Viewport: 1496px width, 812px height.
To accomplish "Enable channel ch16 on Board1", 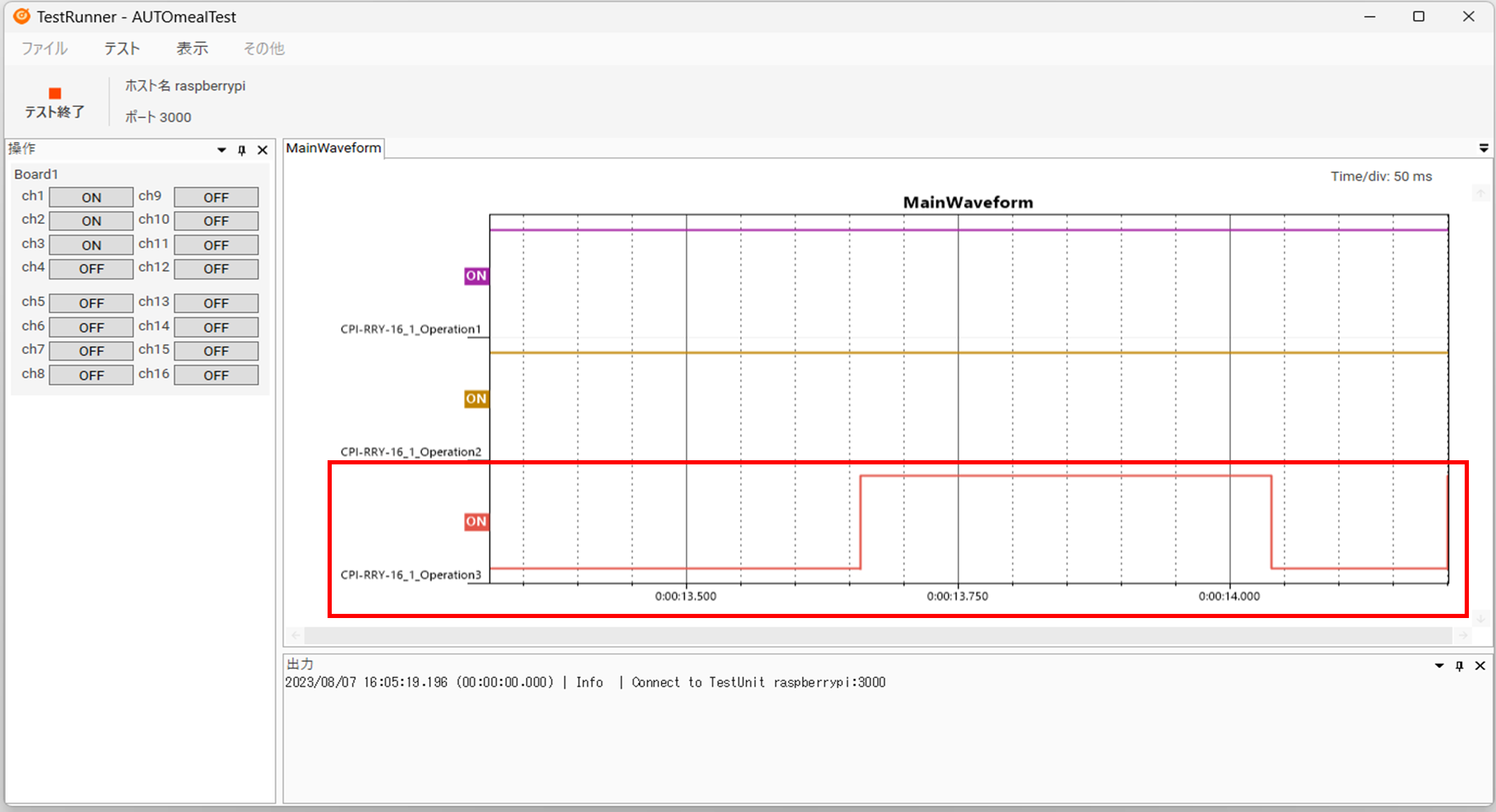I will point(216,375).
